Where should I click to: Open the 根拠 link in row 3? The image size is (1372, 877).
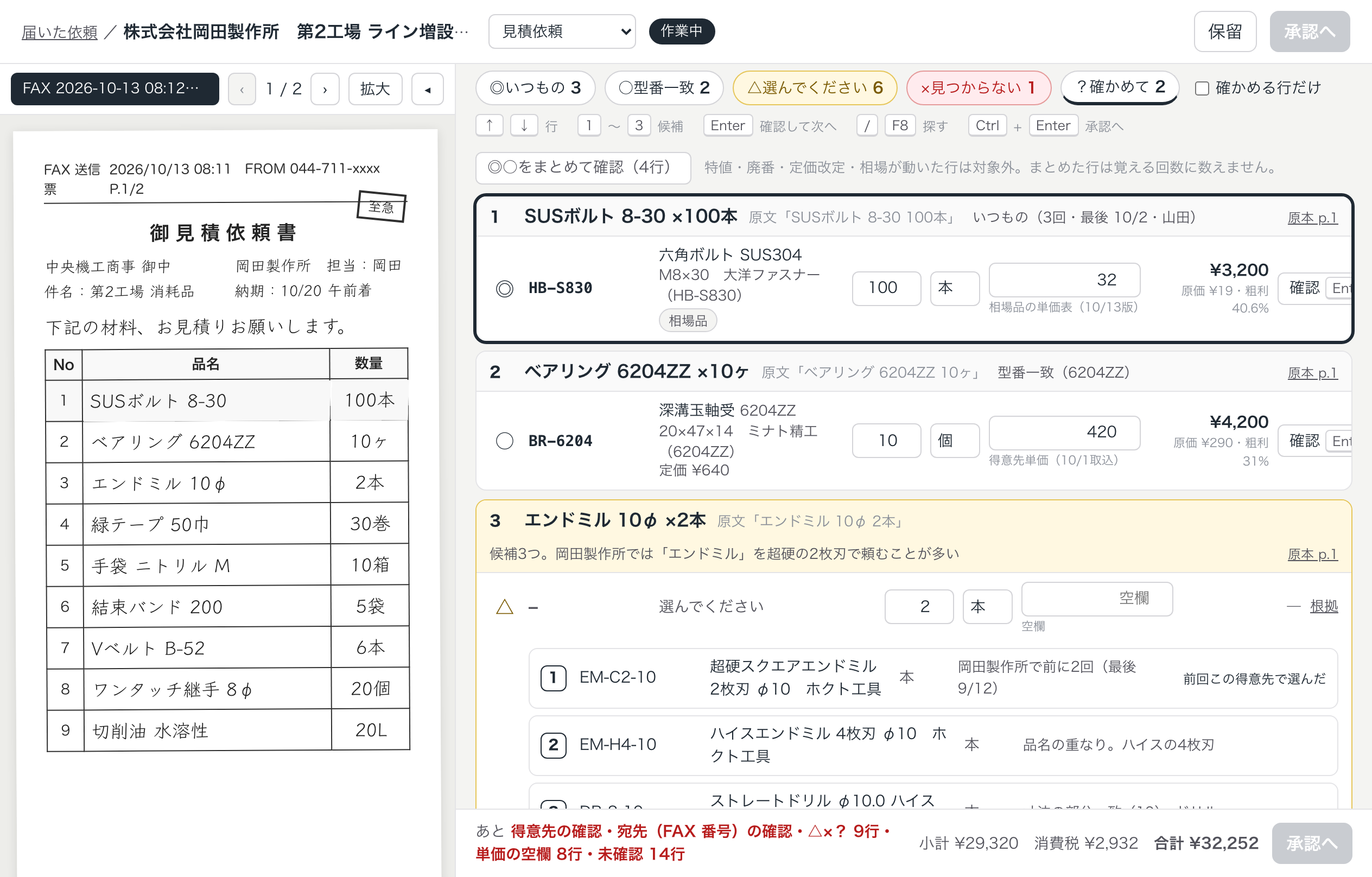[1324, 606]
